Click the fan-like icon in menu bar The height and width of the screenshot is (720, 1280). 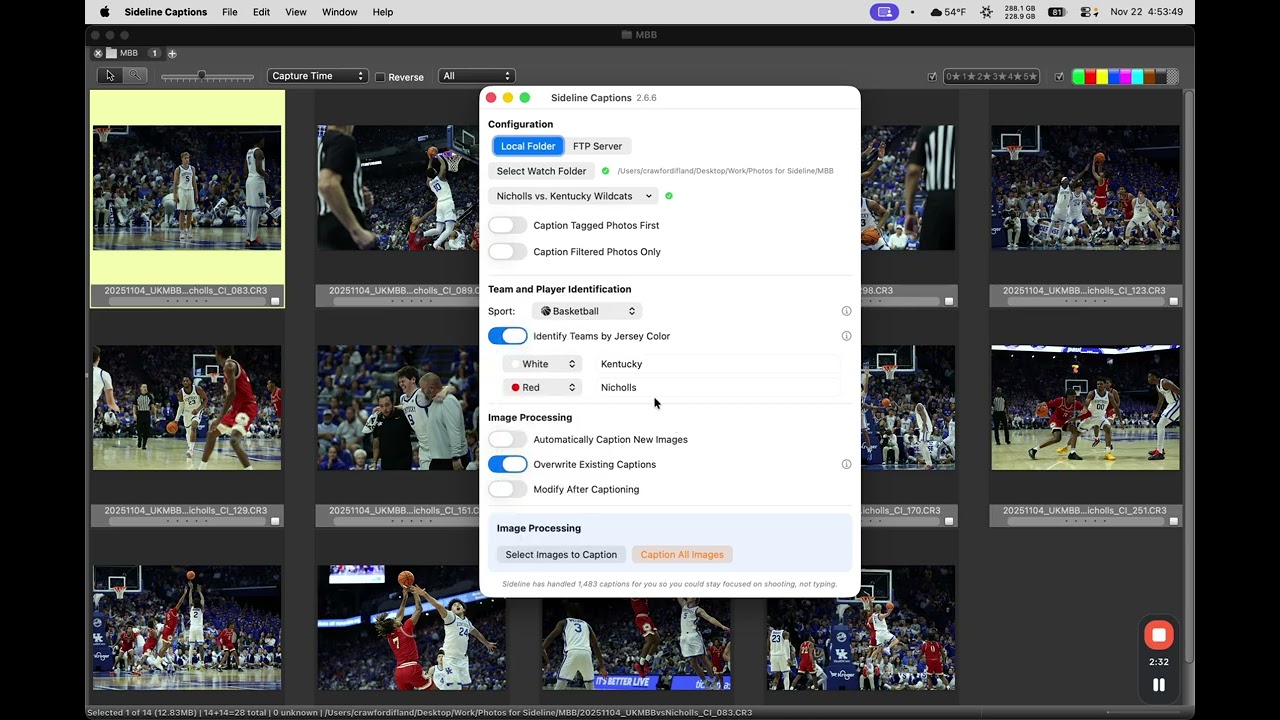click(x=986, y=12)
